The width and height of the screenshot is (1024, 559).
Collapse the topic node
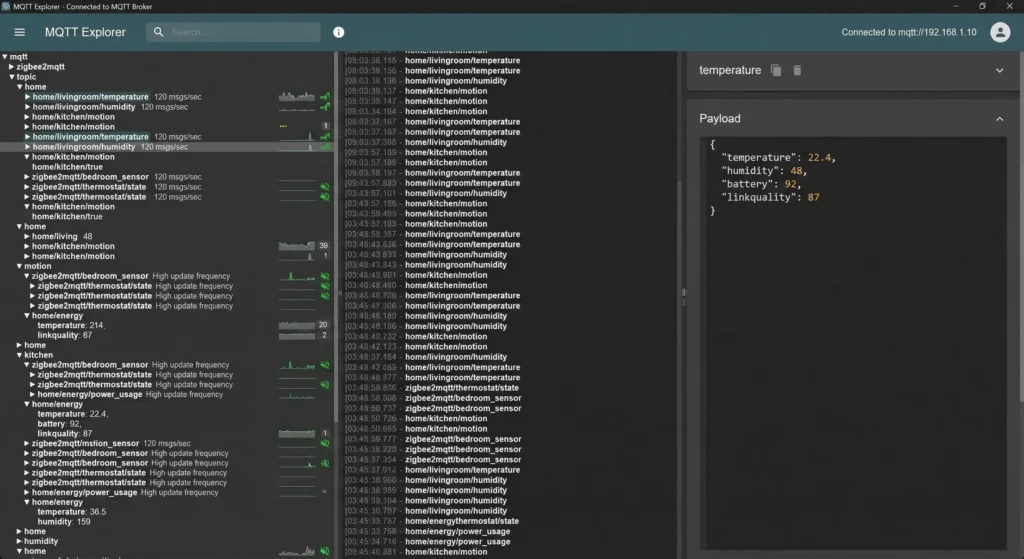click(x=12, y=76)
